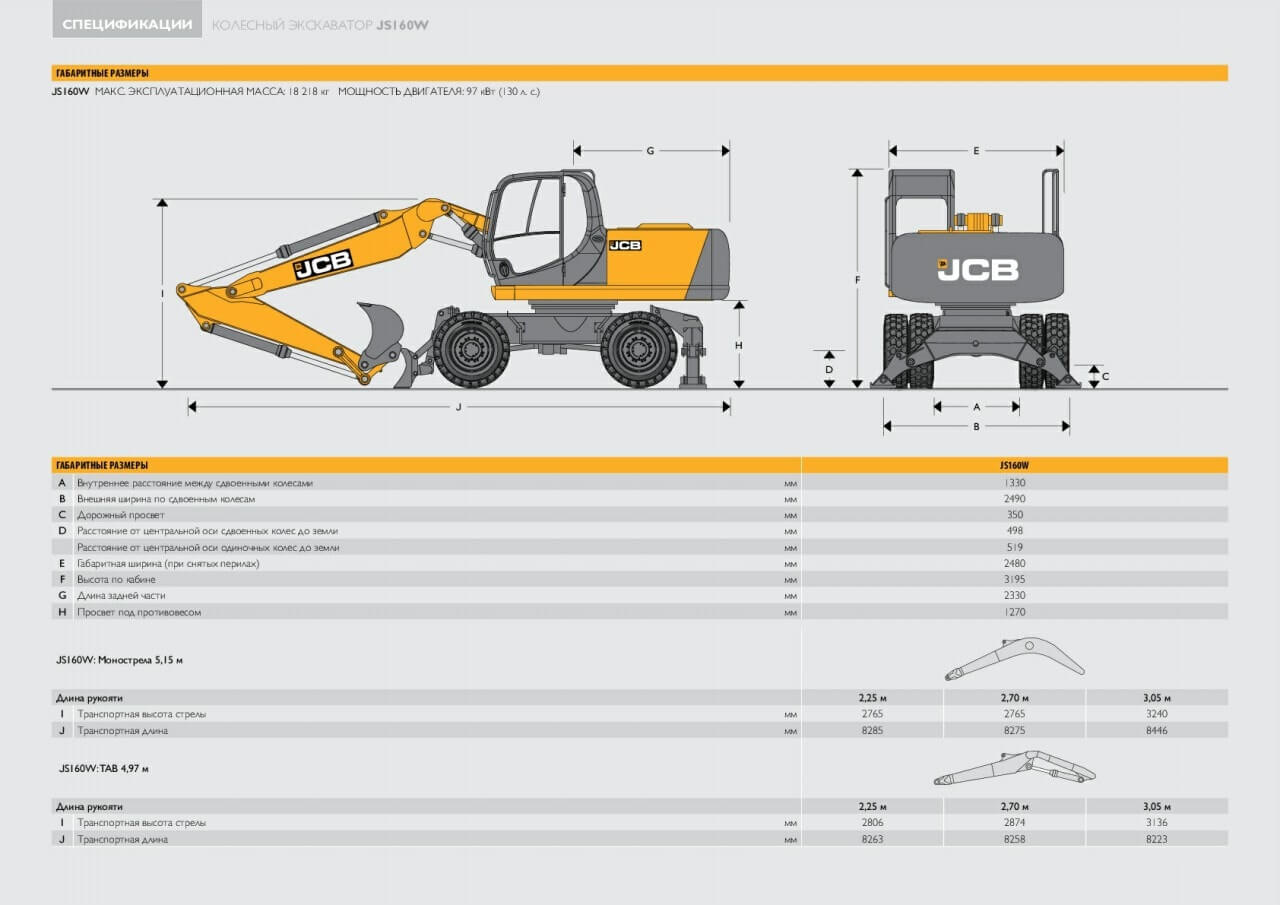Click the value 1270

pyautogui.click(x=1015, y=612)
